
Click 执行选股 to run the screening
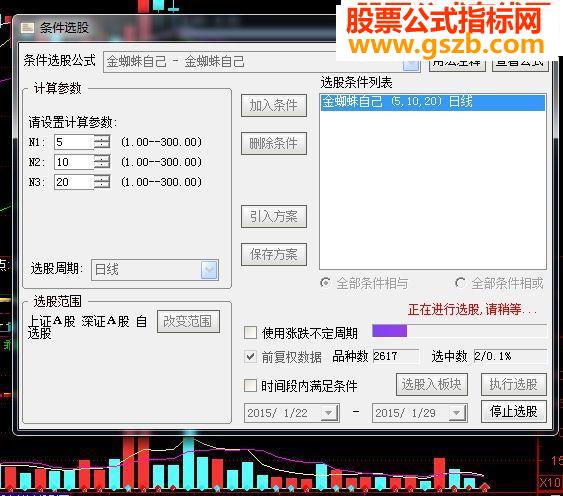coord(513,384)
